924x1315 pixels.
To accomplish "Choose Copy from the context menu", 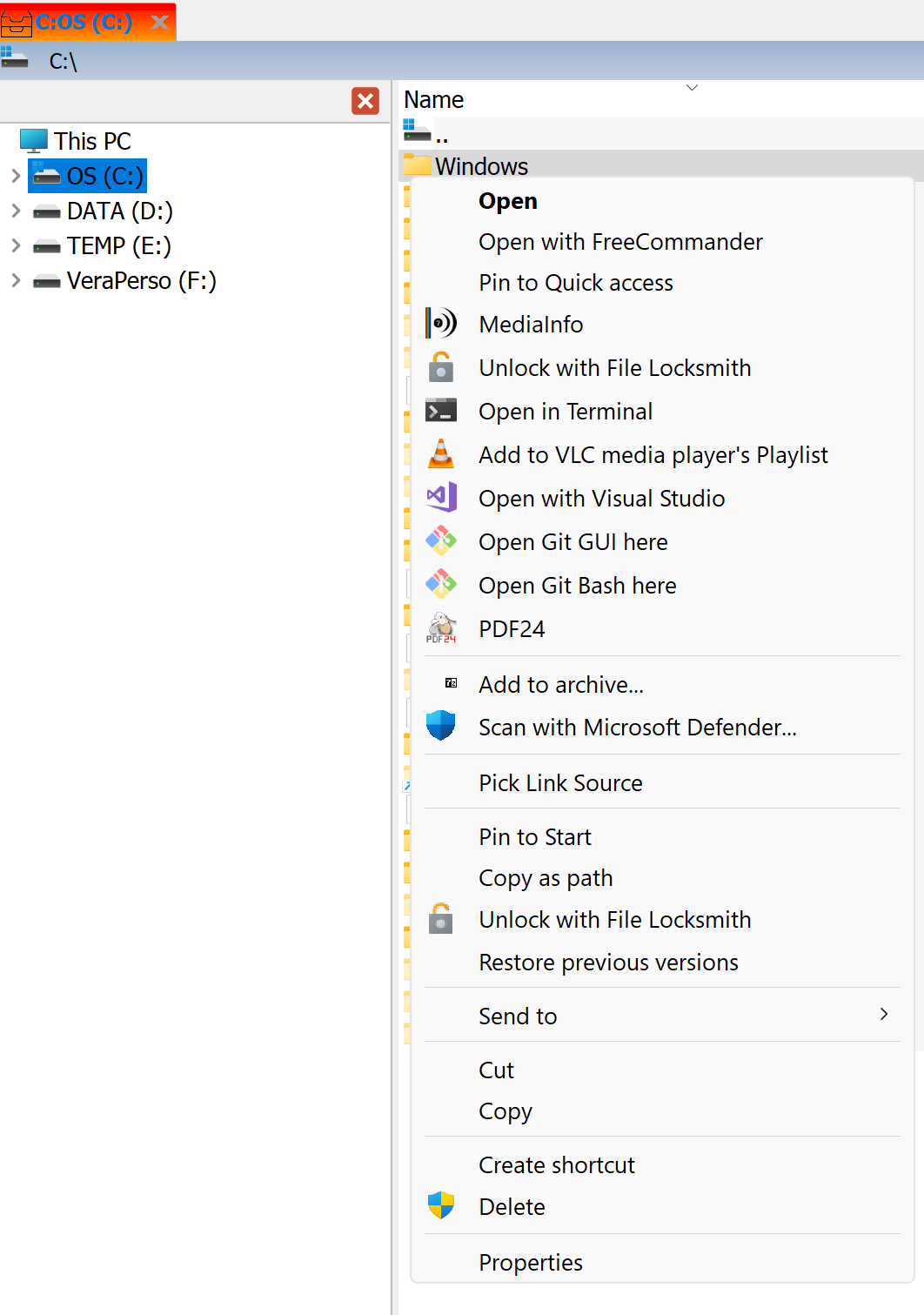I will click(662, 1111).
